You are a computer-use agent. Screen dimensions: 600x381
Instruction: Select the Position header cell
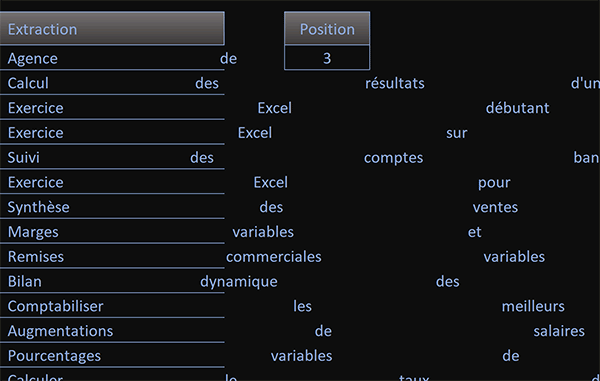[327, 29]
